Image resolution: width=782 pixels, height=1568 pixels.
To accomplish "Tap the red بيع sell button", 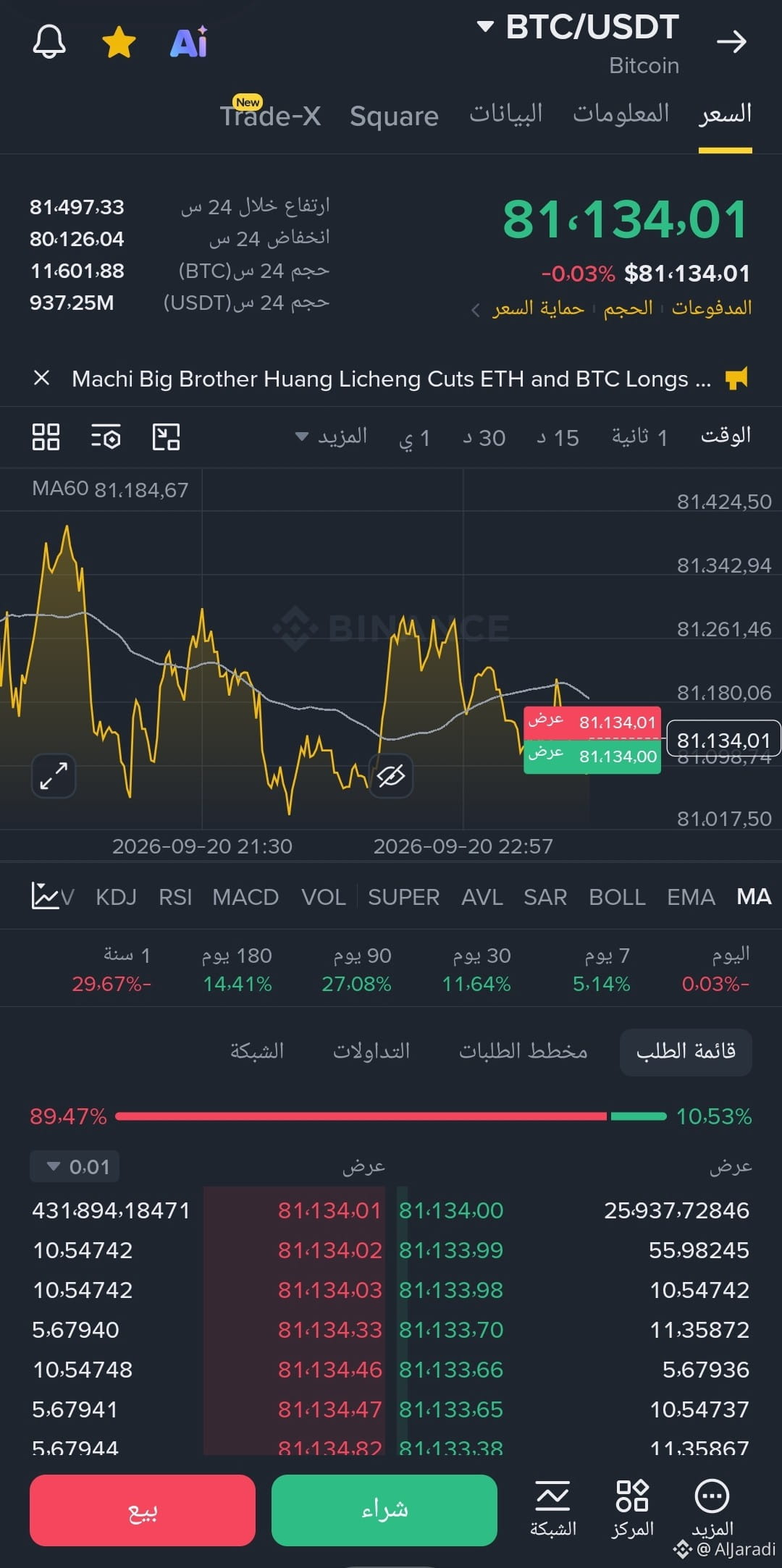I will point(143,1510).
